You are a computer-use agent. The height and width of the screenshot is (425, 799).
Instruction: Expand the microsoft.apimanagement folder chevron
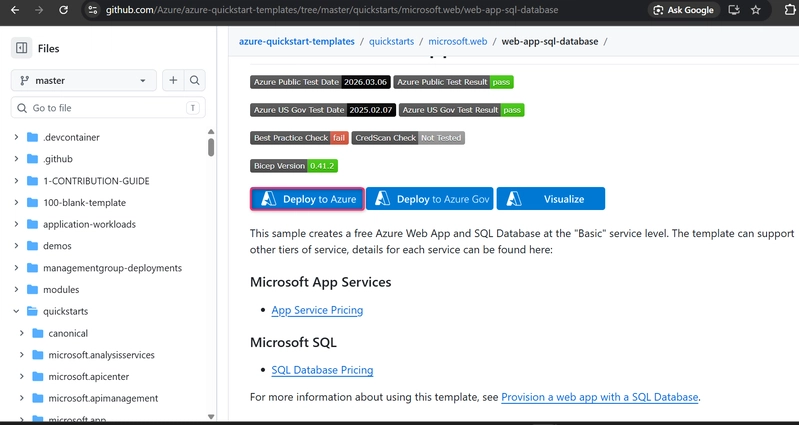[21, 398]
